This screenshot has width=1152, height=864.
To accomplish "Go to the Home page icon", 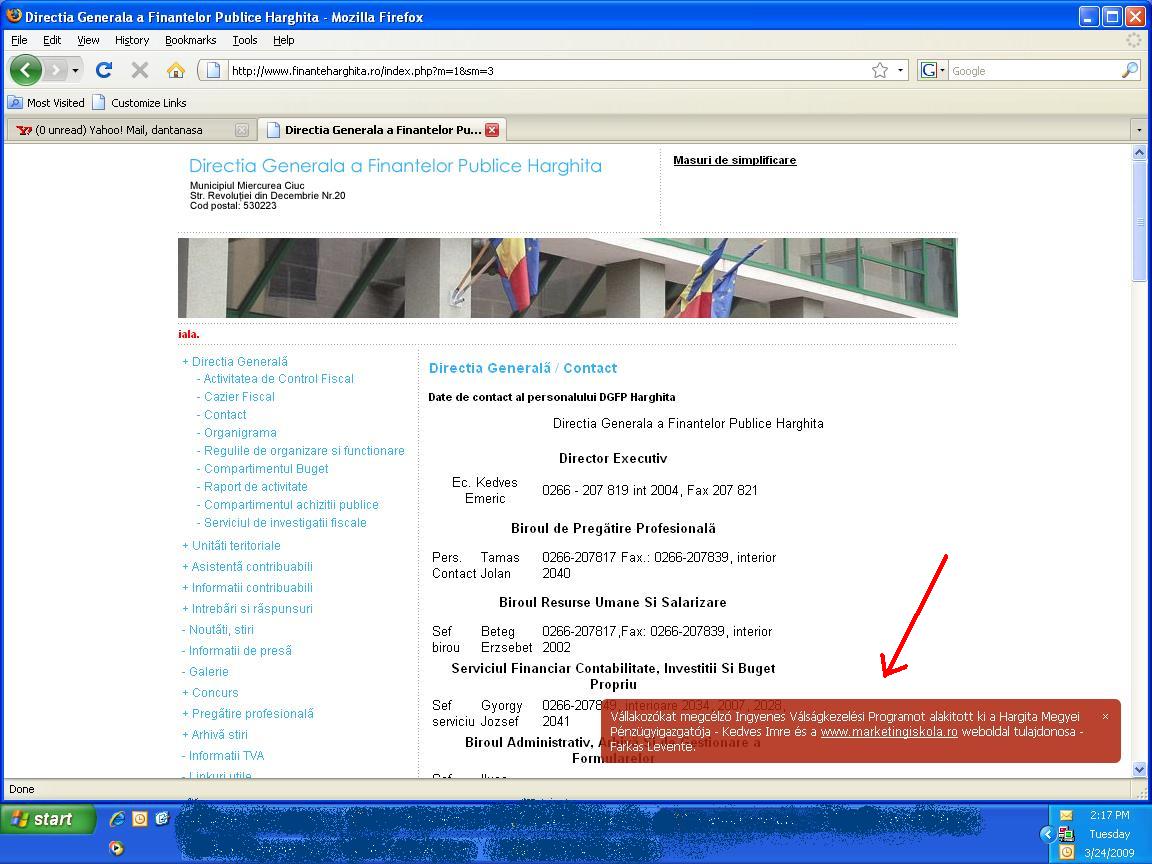I will (176, 71).
